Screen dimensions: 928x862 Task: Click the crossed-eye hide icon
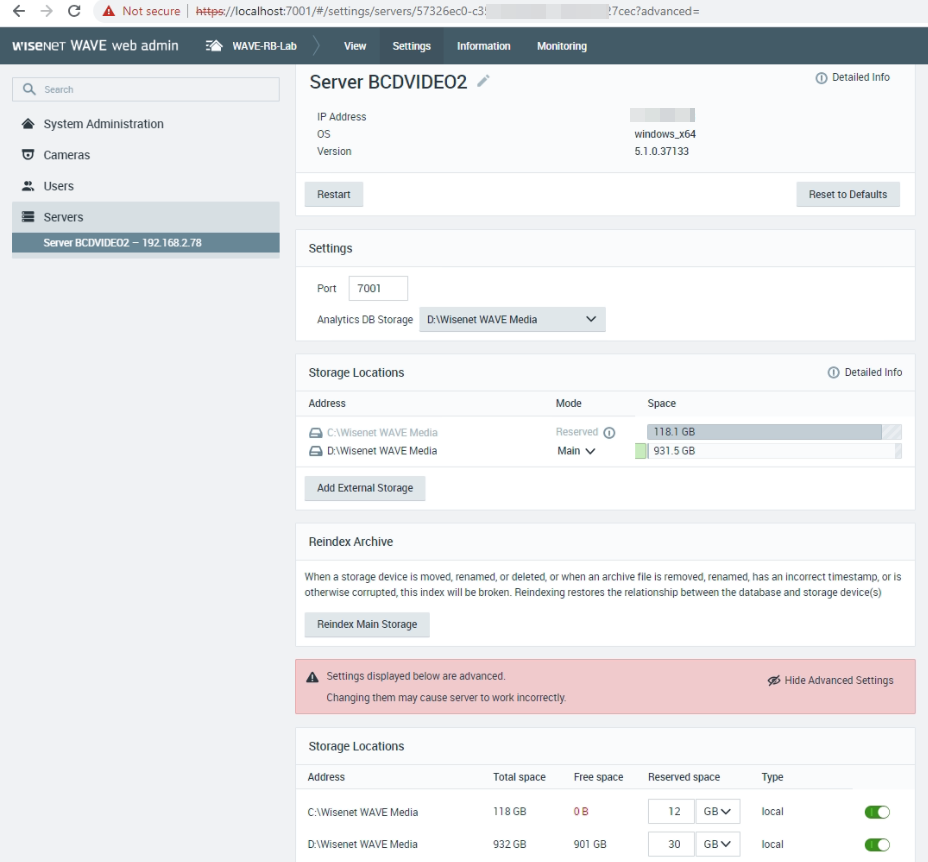[x=774, y=680]
